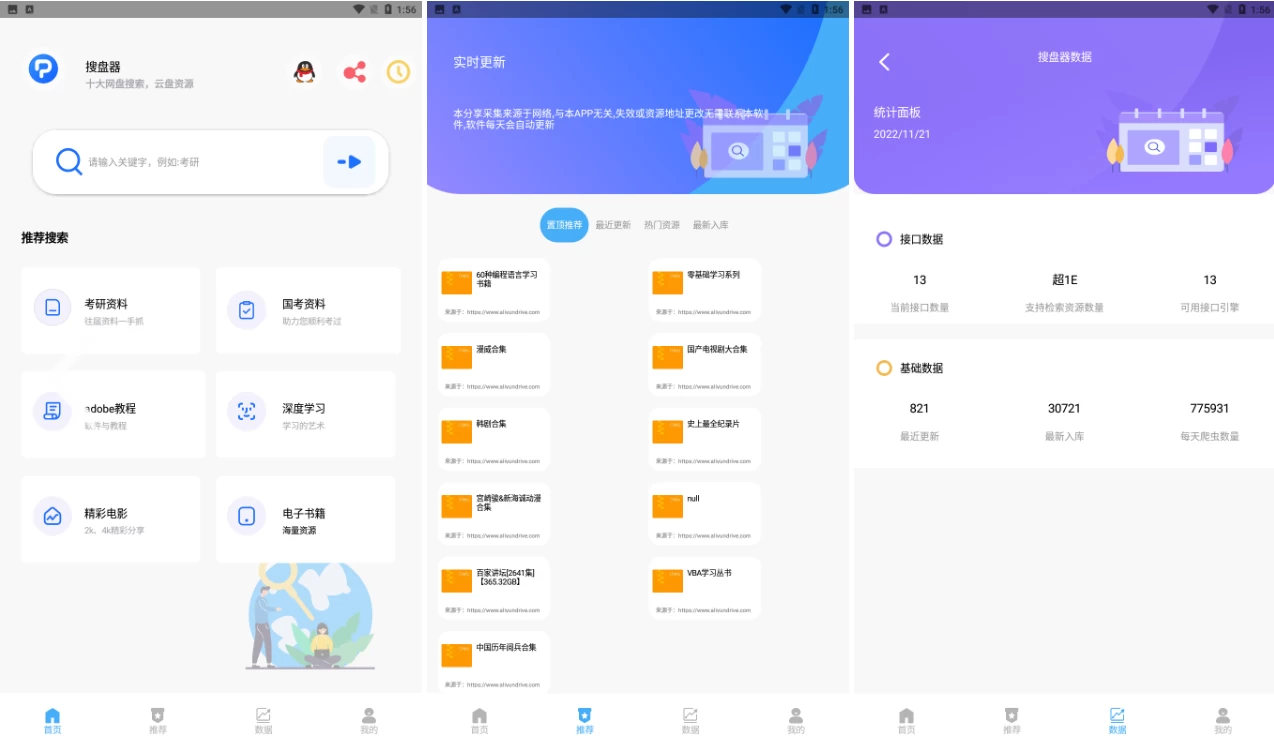1274x745 pixels.
Task: Open the 漫威合集 resource item
Action: 494,364
